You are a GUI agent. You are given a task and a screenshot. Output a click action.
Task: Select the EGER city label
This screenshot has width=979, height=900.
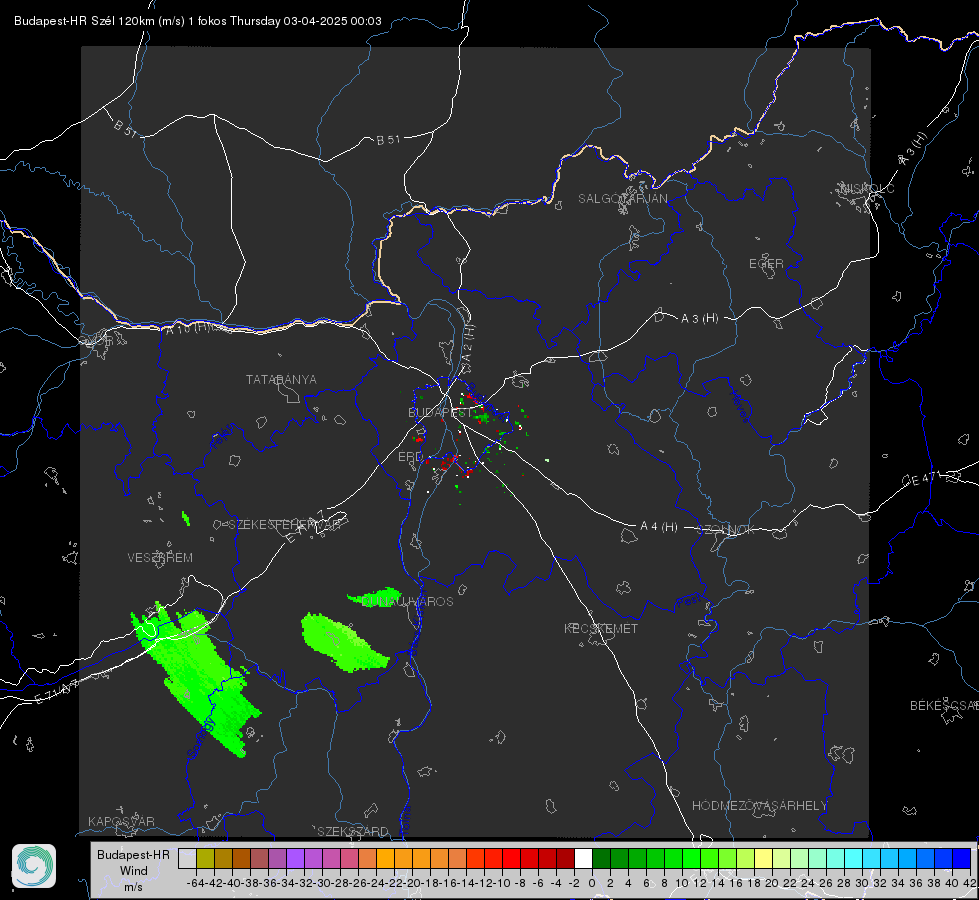(766, 264)
